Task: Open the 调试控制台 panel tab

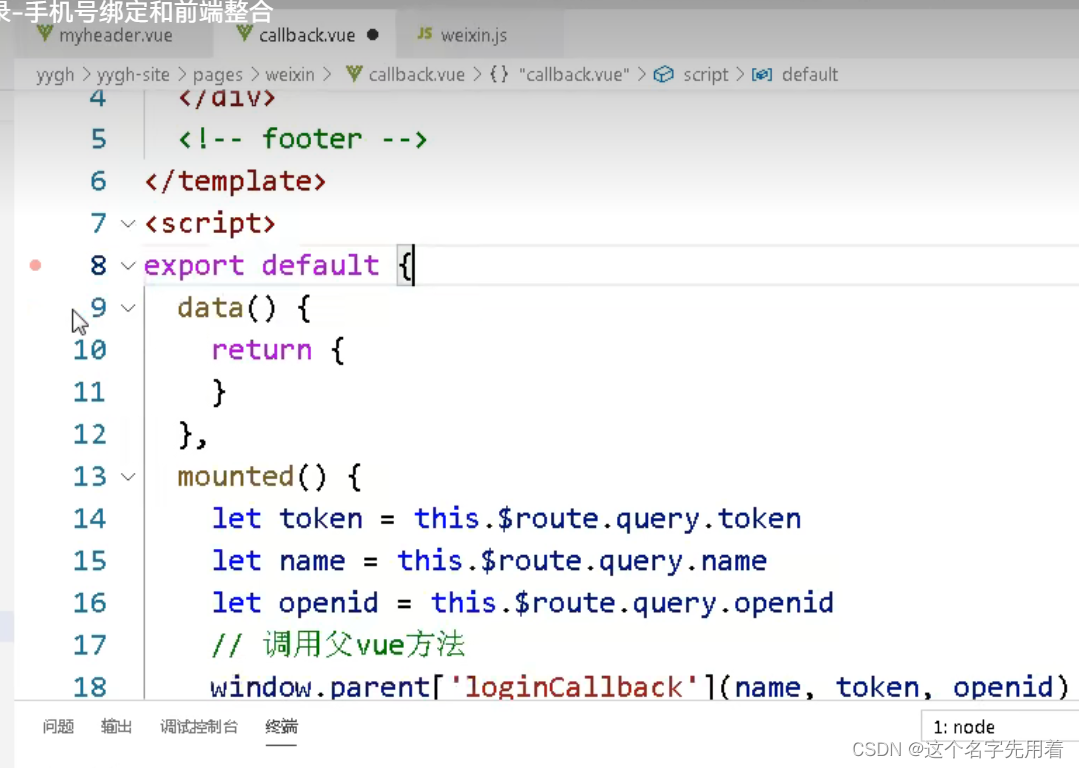Action: click(199, 727)
